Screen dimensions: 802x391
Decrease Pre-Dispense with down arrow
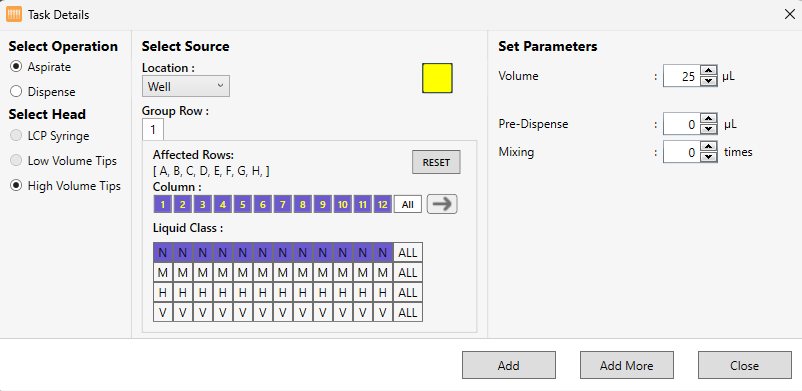tap(708, 129)
